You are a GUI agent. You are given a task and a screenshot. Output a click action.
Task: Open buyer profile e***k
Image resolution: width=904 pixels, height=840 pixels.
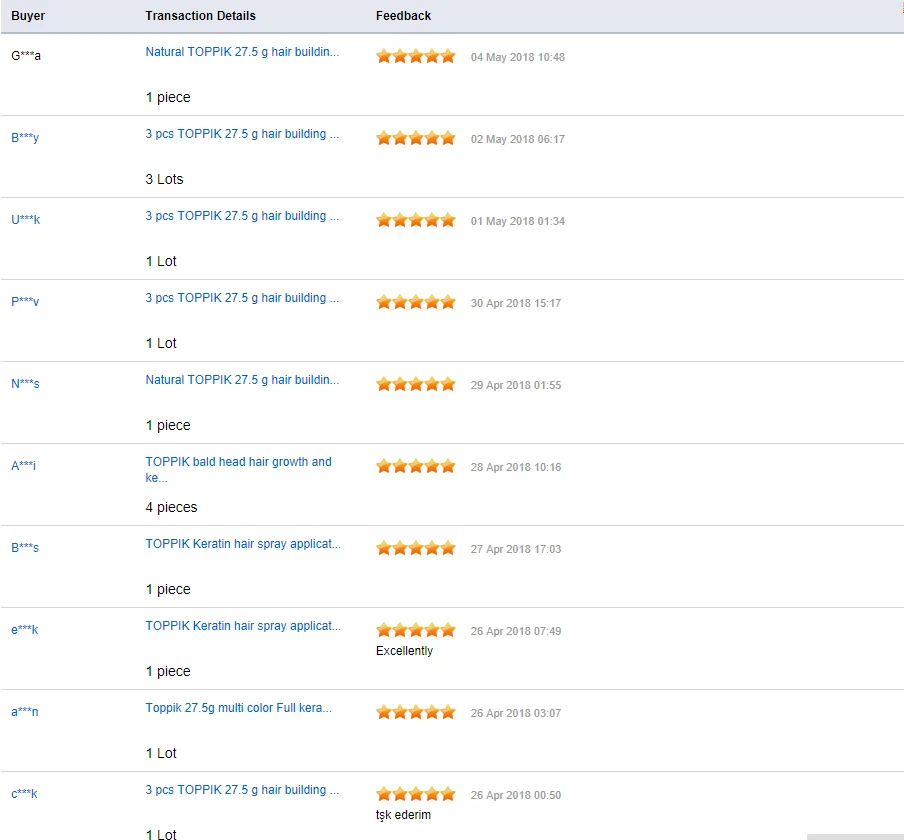(x=25, y=630)
